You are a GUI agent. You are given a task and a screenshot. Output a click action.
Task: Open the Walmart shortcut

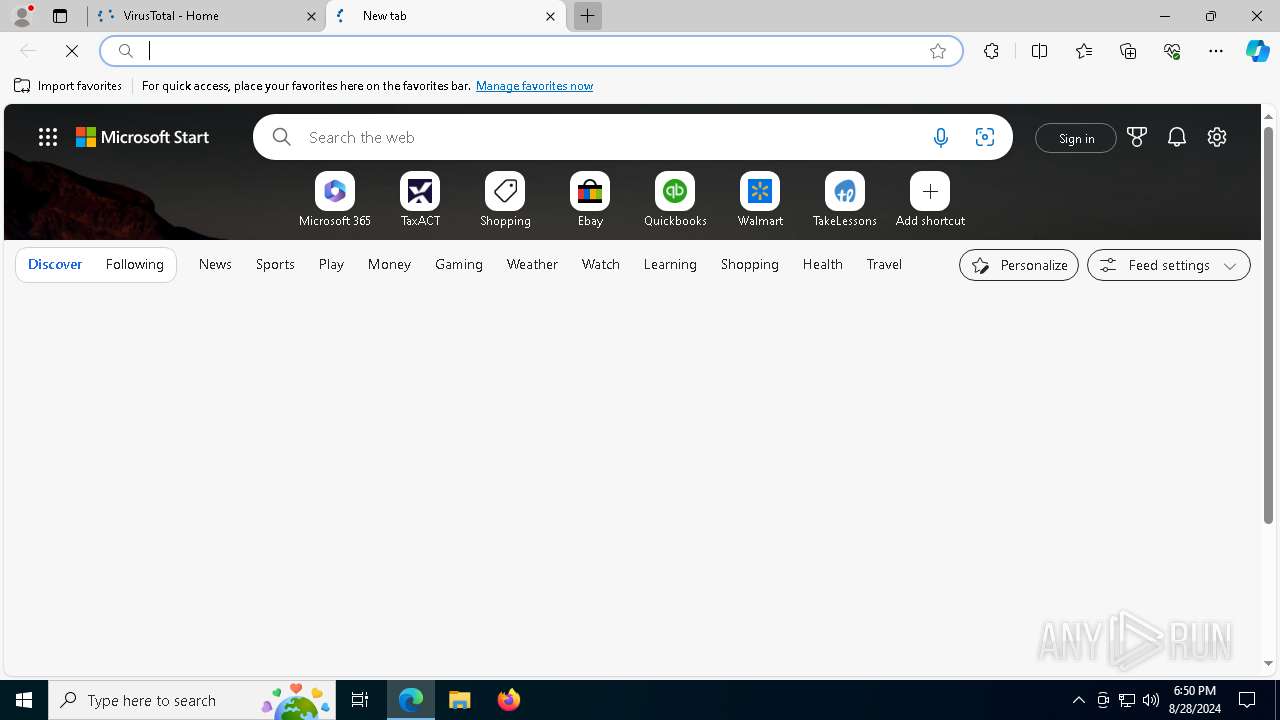(760, 200)
